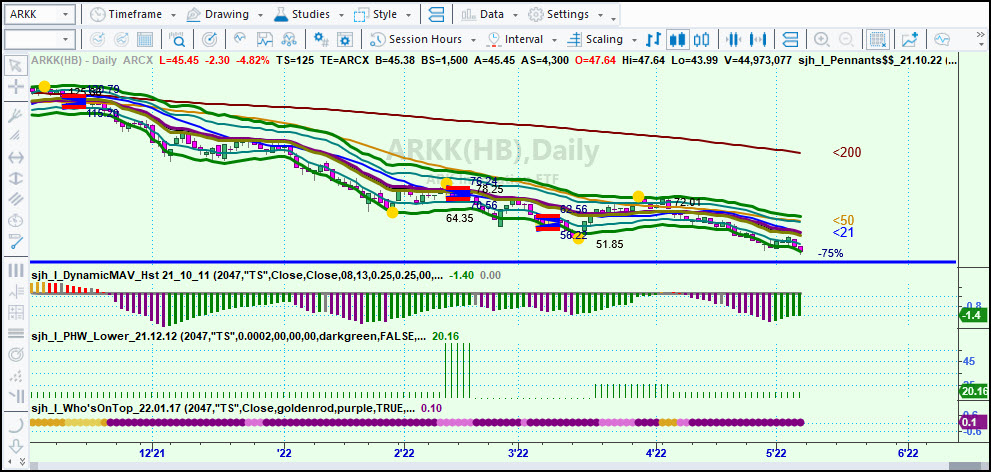The height and width of the screenshot is (472, 991).
Task: Click the <50 moving average label
Action: click(x=844, y=220)
